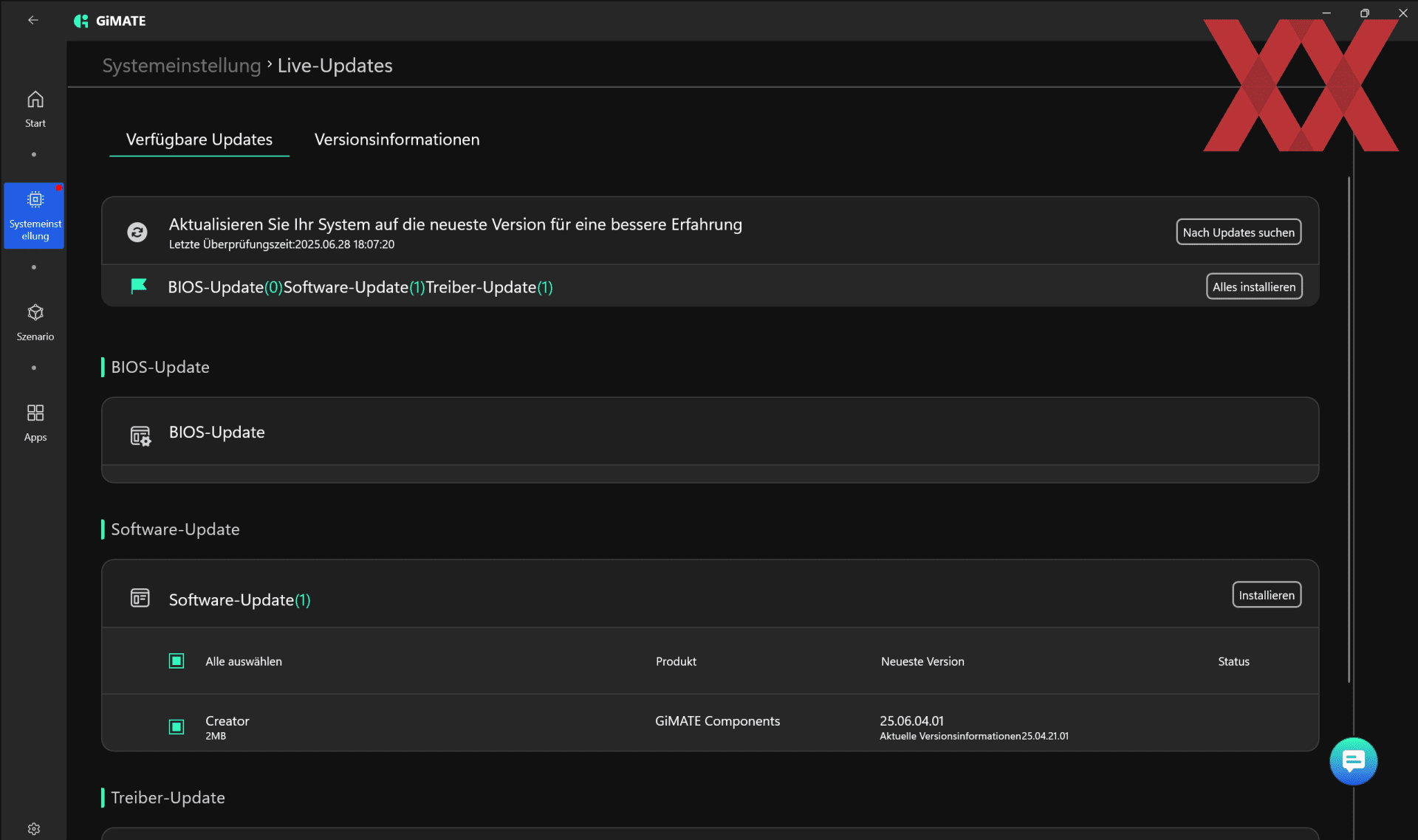The height and width of the screenshot is (840, 1418).
Task: Click the Status column header
Action: (x=1233, y=661)
